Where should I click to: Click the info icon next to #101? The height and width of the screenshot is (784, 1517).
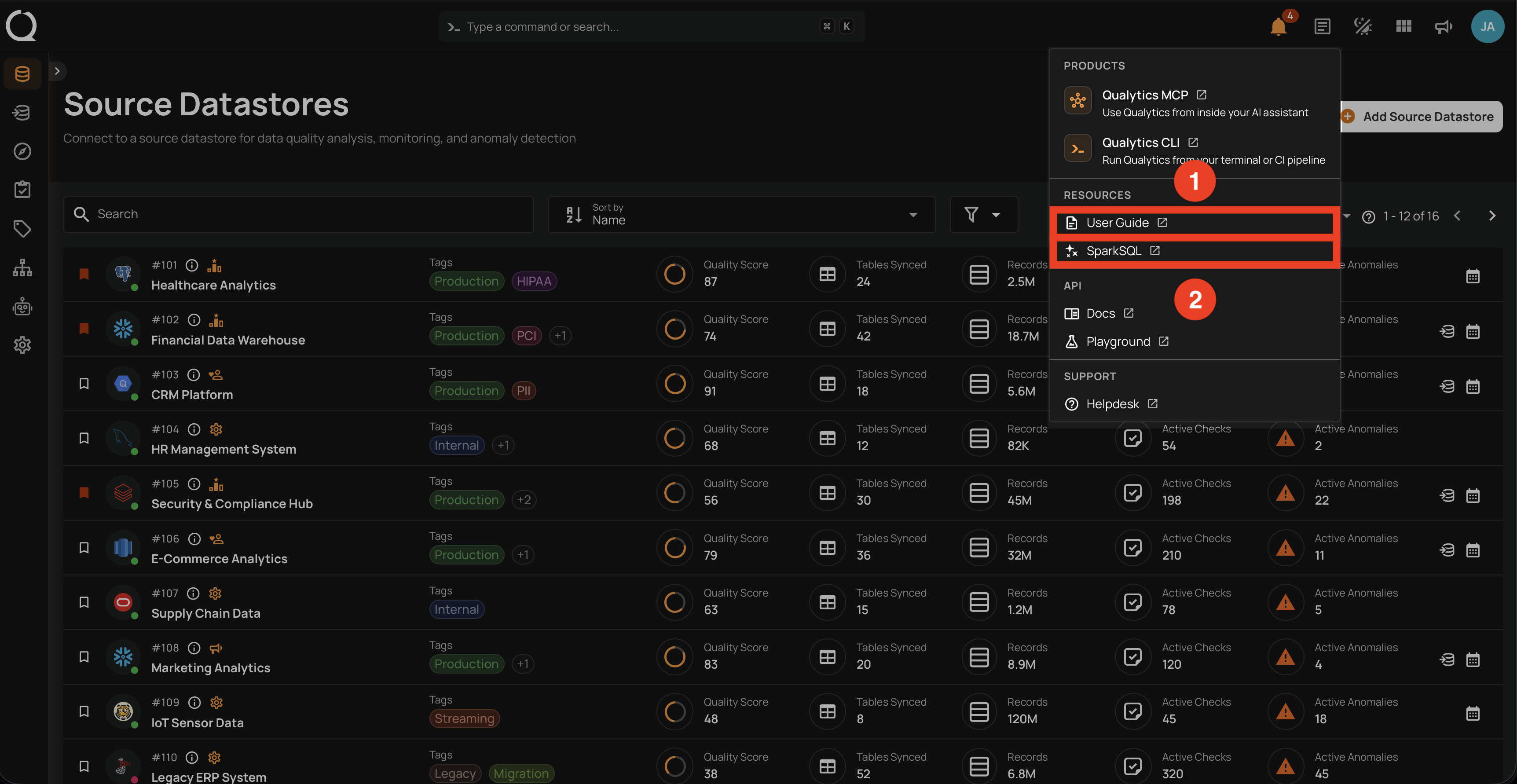click(192, 265)
